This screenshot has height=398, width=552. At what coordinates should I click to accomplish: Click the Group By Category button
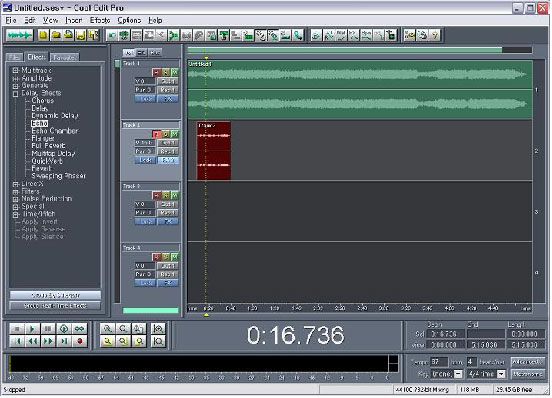(55, 295)
